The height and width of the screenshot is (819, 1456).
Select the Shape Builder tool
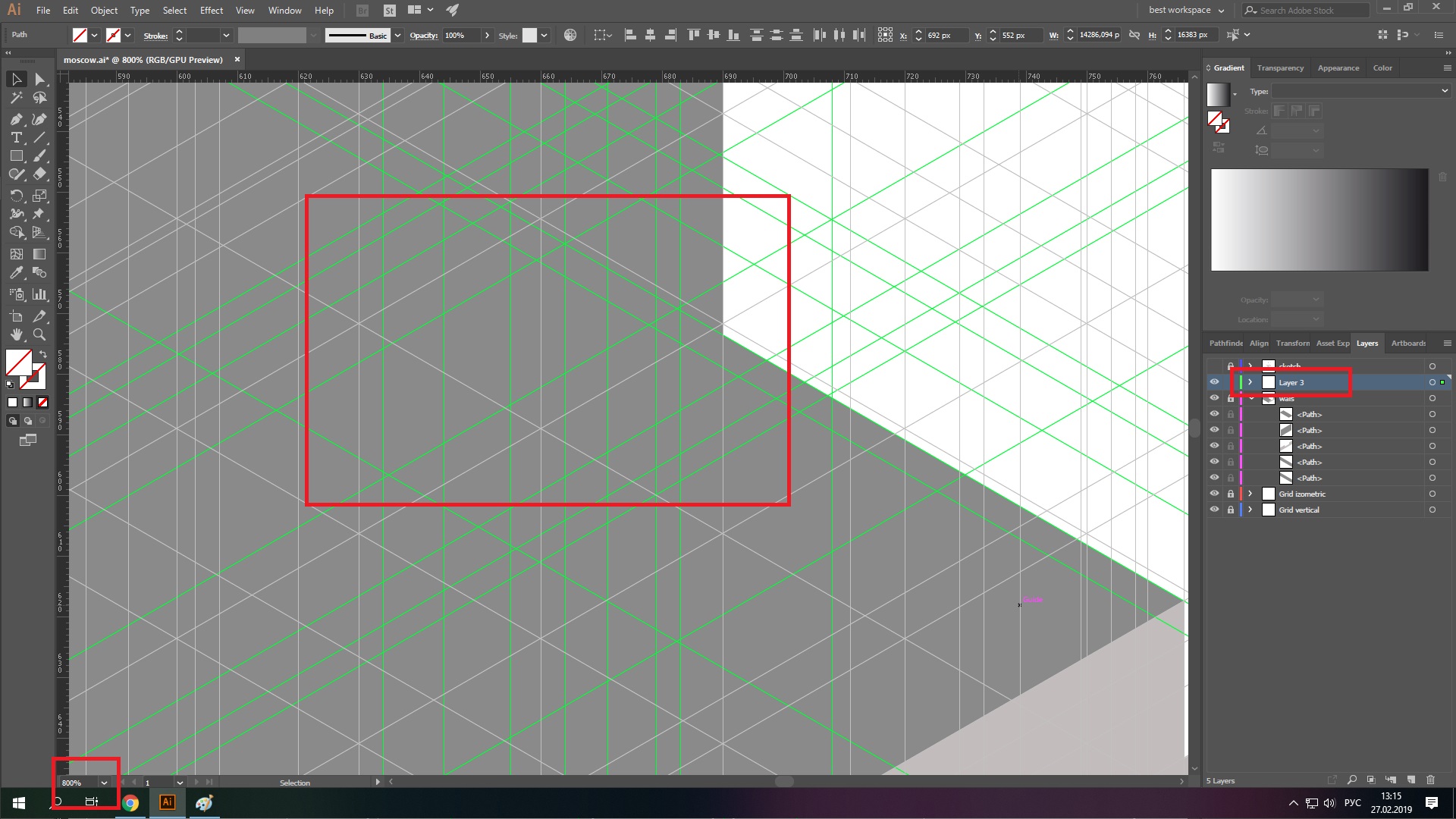pos(17,232)
